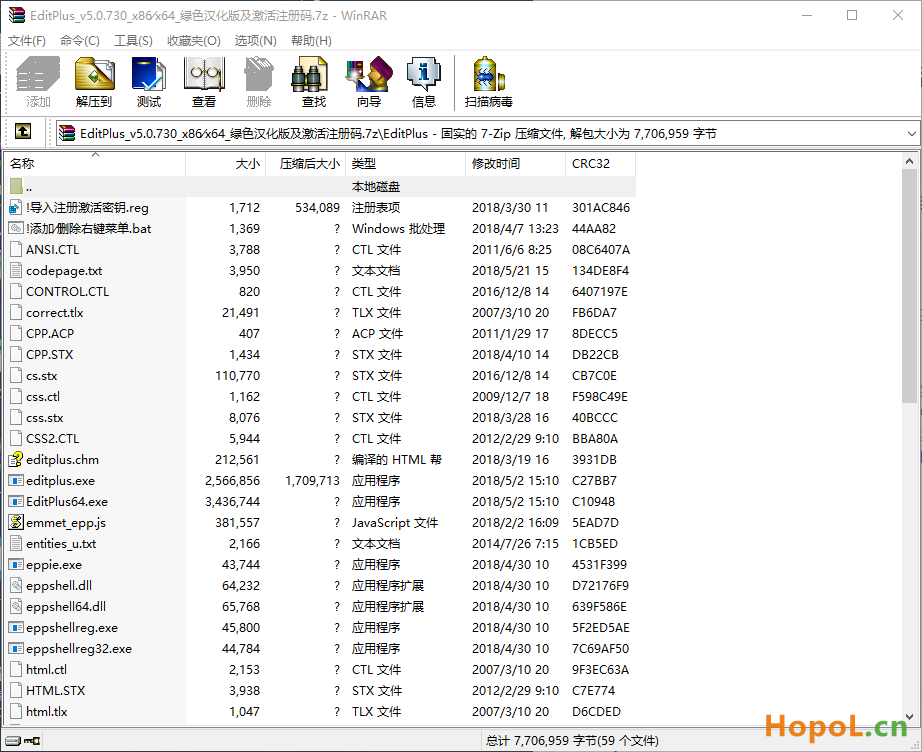This screenshot has width=922, height=752.
Task: Click the EditPlus64.exe application icon
Action: tap(16, 502)
